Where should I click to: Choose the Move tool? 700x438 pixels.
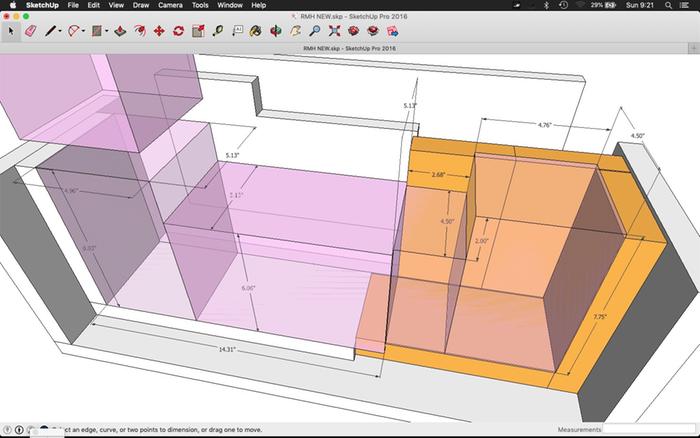158,31
